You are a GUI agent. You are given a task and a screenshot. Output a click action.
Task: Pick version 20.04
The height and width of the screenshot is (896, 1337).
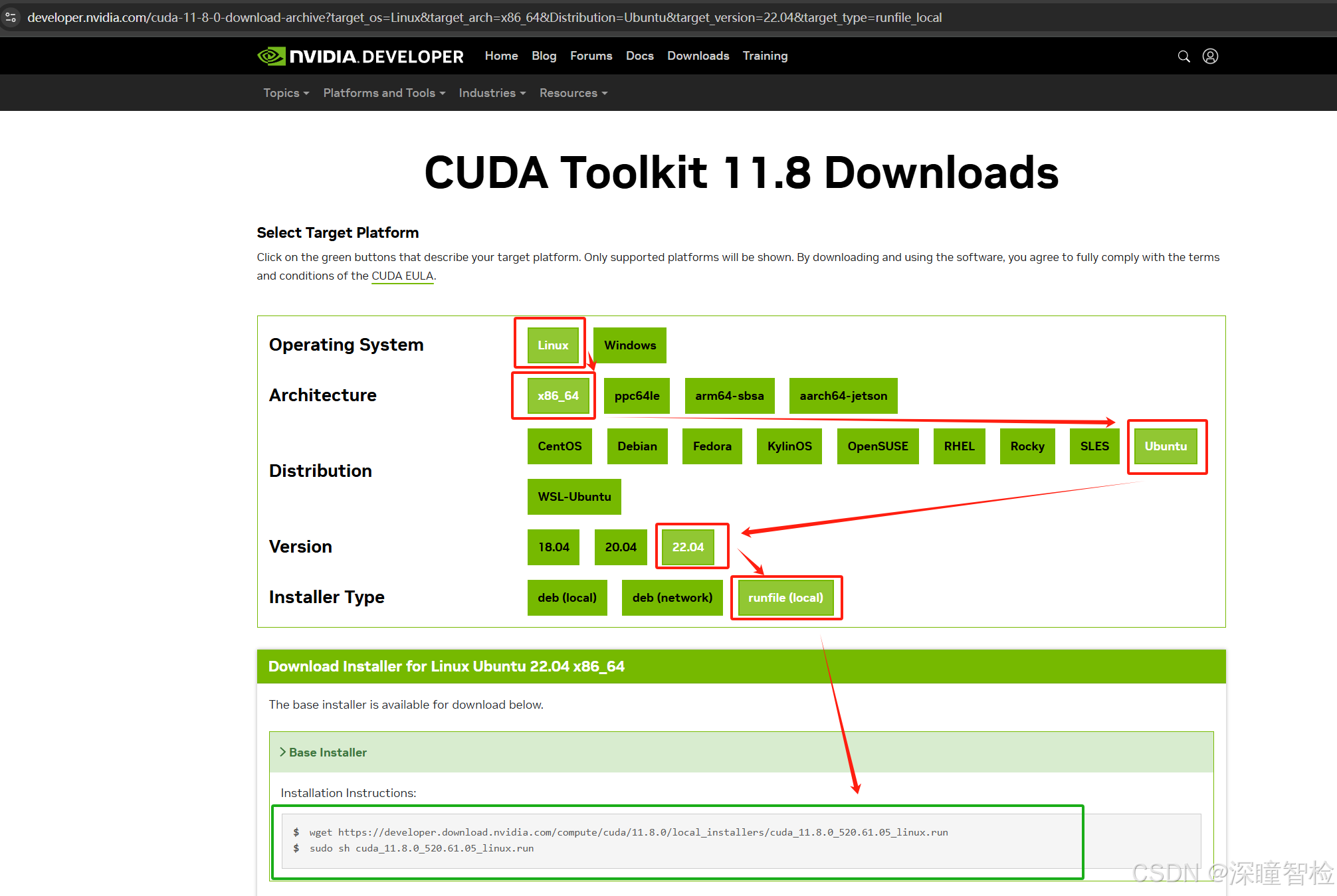(621, 547)
